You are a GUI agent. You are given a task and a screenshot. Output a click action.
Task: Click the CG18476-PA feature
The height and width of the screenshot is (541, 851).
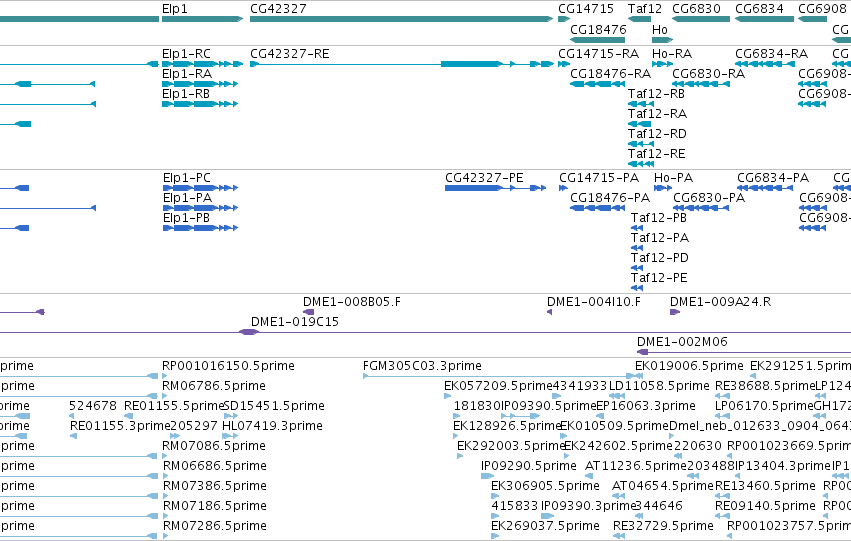[598, 208]
